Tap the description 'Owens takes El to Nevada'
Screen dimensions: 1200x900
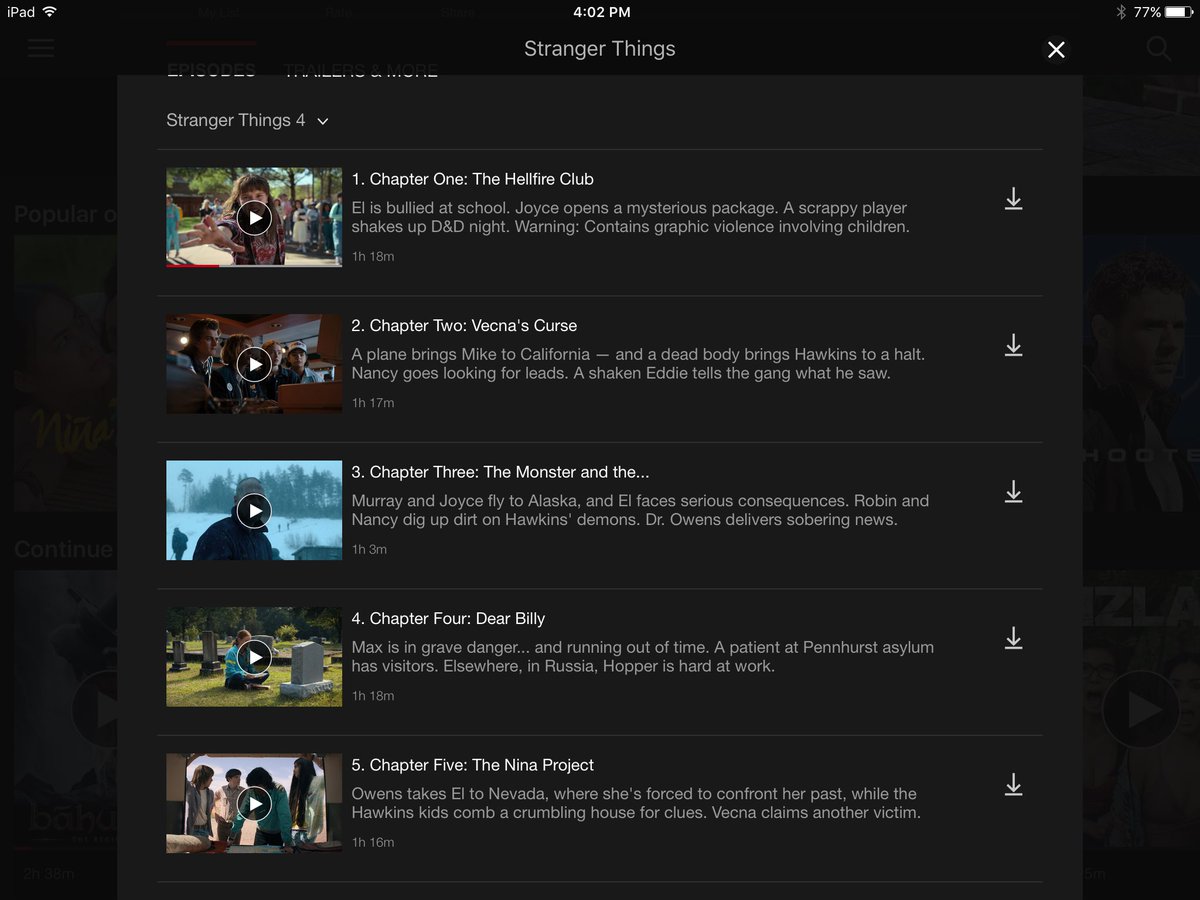click(636, 803)
